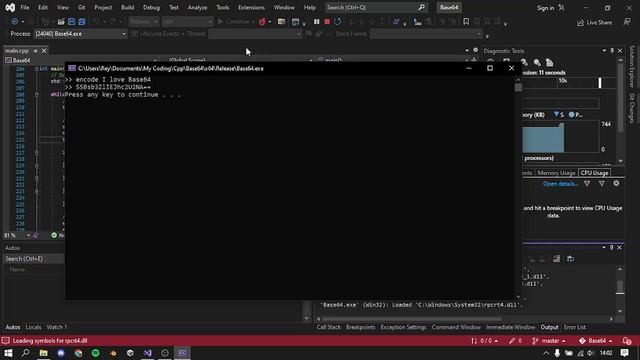Viewport: 640px width, 360px height.
Task: Close the main.cpp tab
Action: (44, 51)
